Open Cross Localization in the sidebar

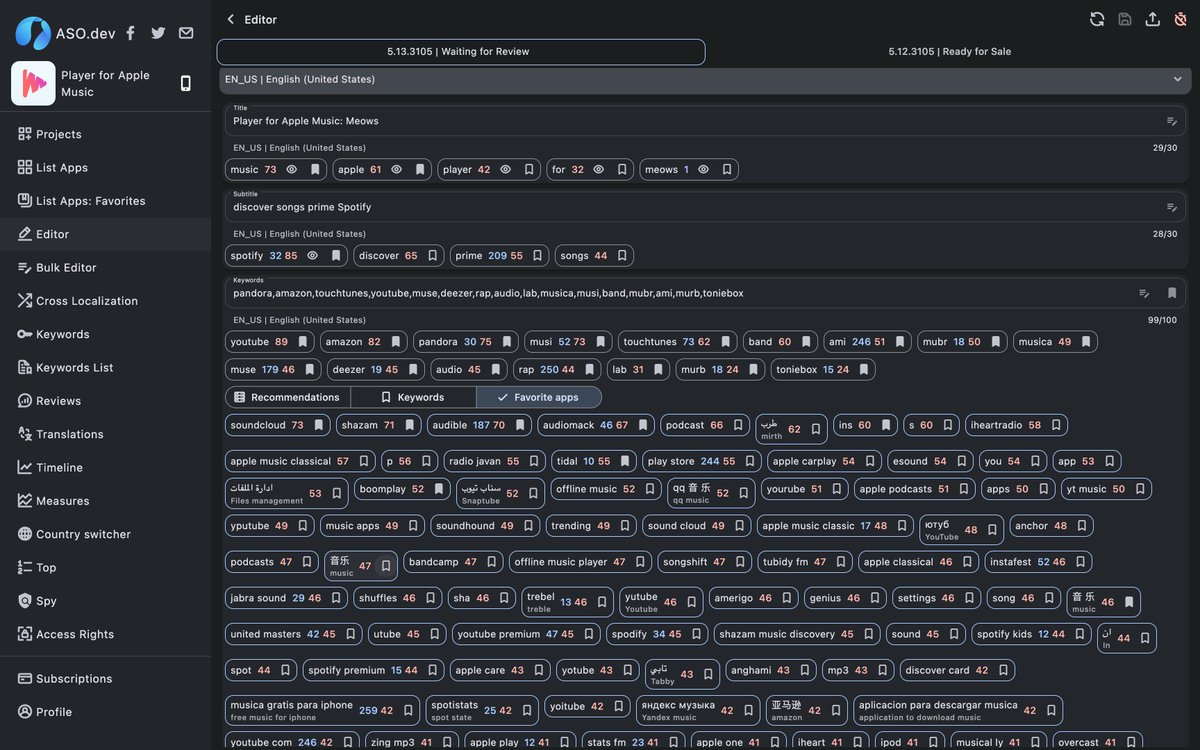[x=105, y=301]
